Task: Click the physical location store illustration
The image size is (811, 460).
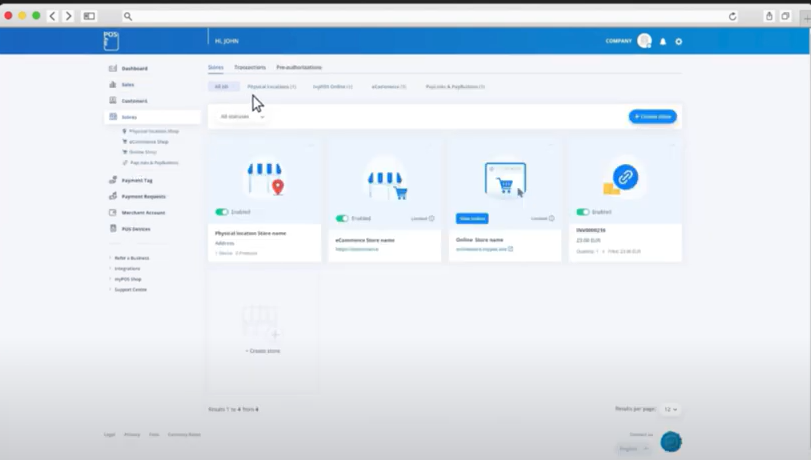Action: 265,179
